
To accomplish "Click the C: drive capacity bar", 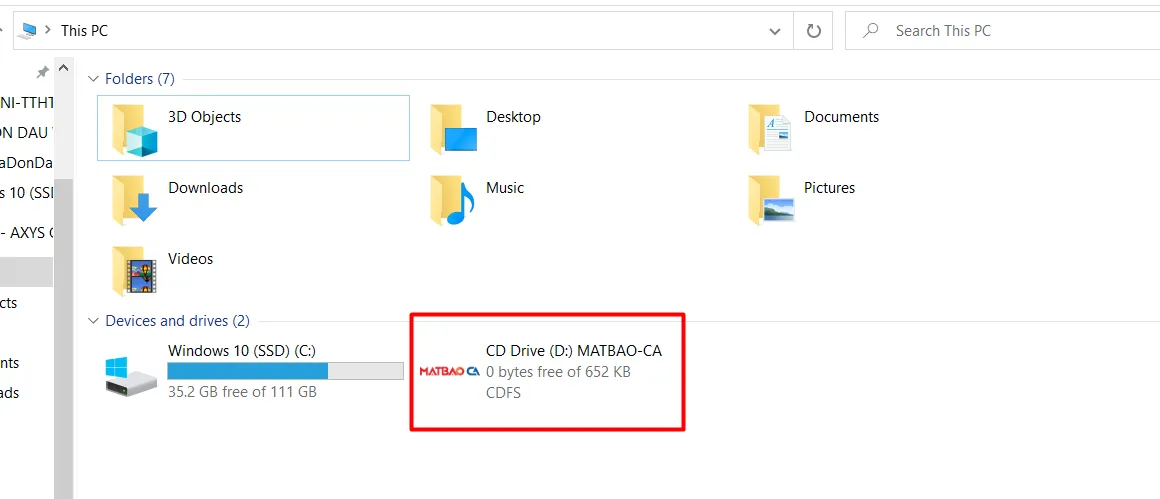I will point(286,371).
